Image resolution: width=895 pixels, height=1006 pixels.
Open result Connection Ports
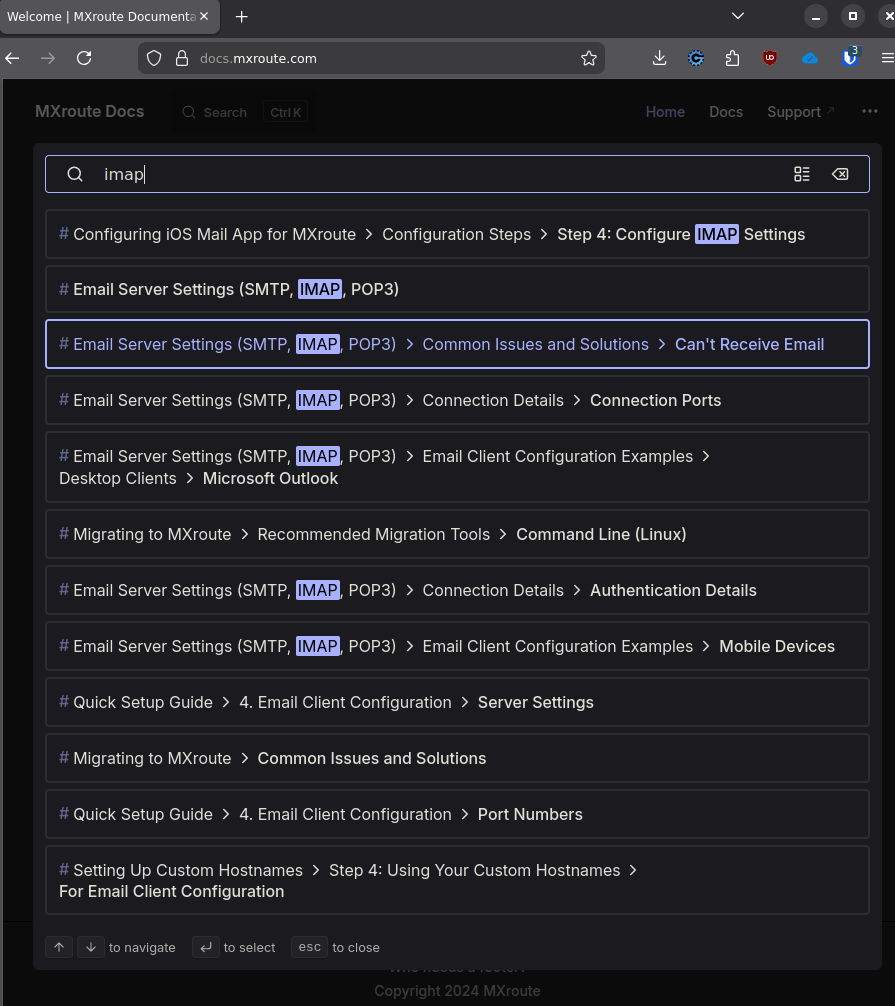point(457,400)
